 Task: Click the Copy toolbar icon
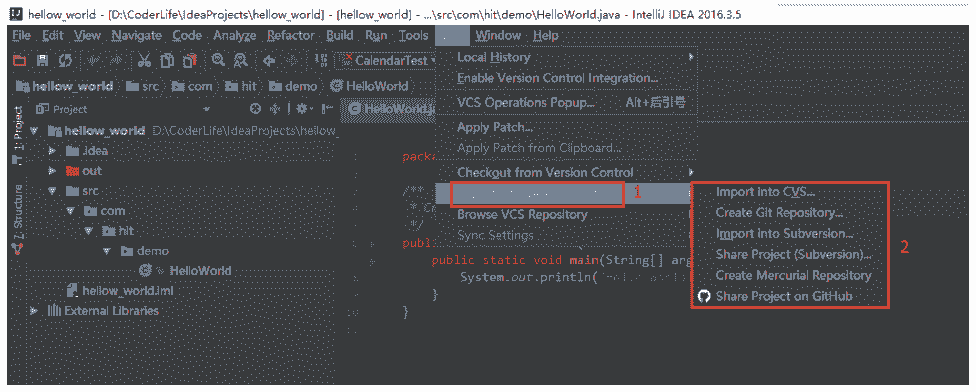click(167, 60)
